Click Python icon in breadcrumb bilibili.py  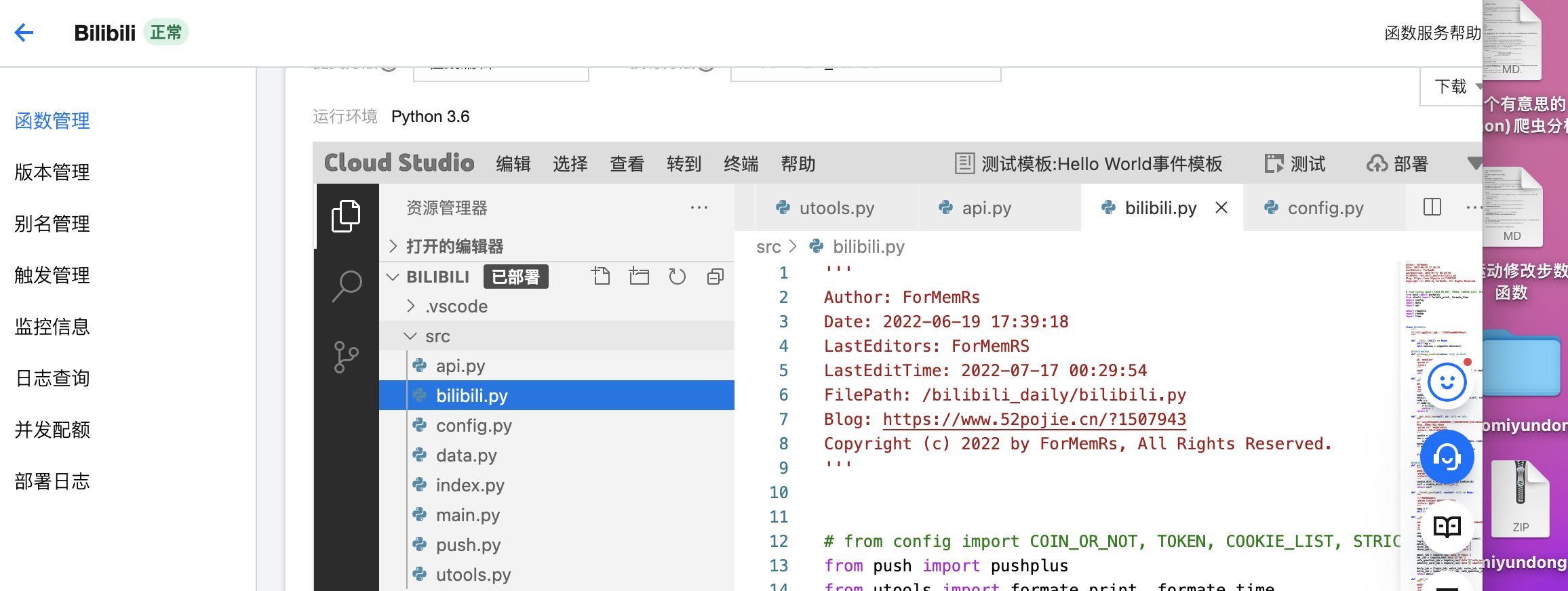817,247
